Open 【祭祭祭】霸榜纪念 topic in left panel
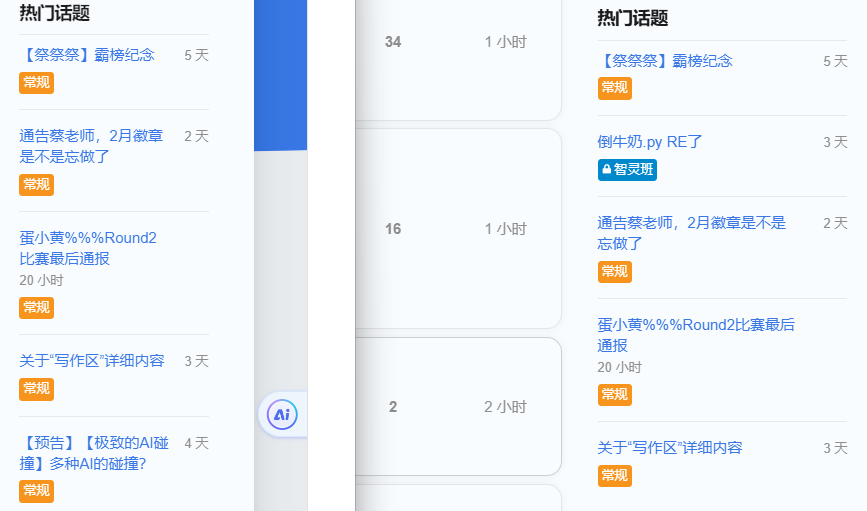867x511 pixels. coord(87,55)
